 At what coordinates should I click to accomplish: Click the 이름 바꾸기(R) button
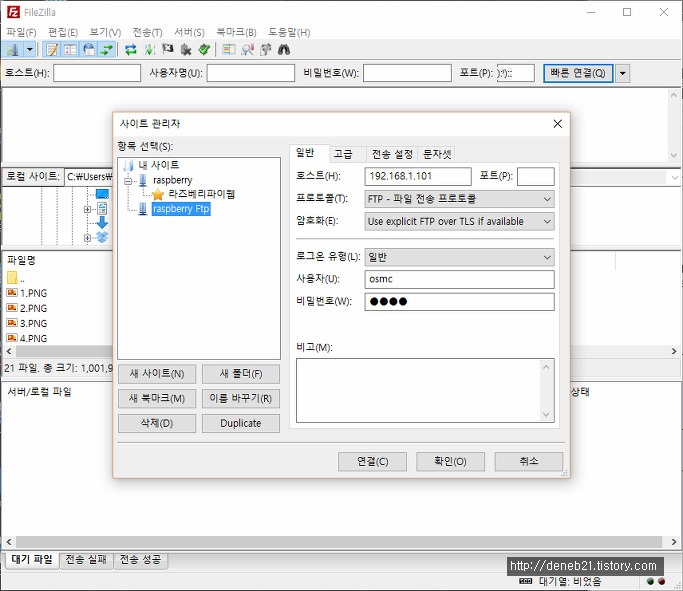tap(241, 399)
